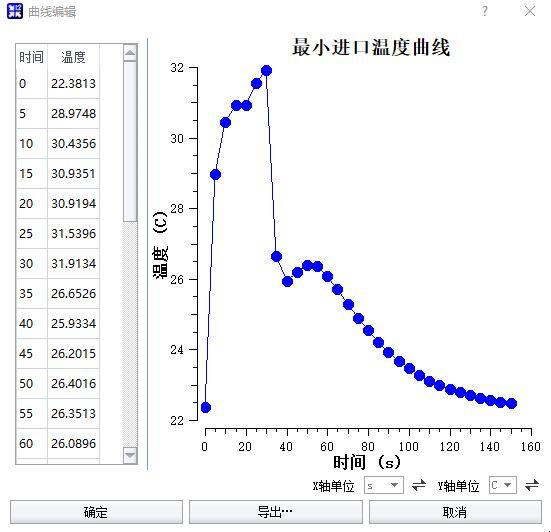
Task: Click the 曲线编辑 app icon in title bar
Action: coord(14,11)
